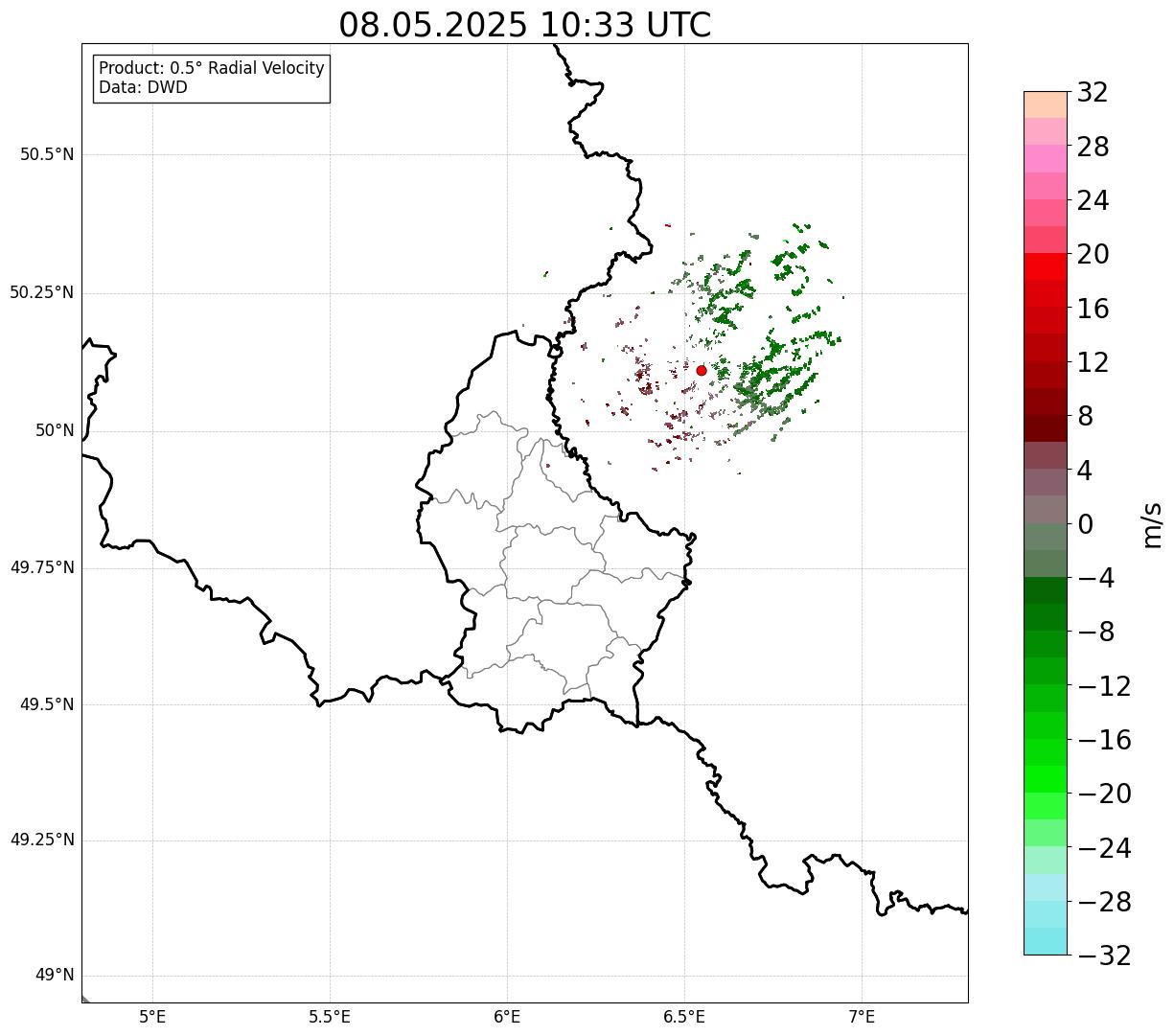Click the colorbar value 24
Viewport: 1174px width, 1036px height.
click(1093, 200)
